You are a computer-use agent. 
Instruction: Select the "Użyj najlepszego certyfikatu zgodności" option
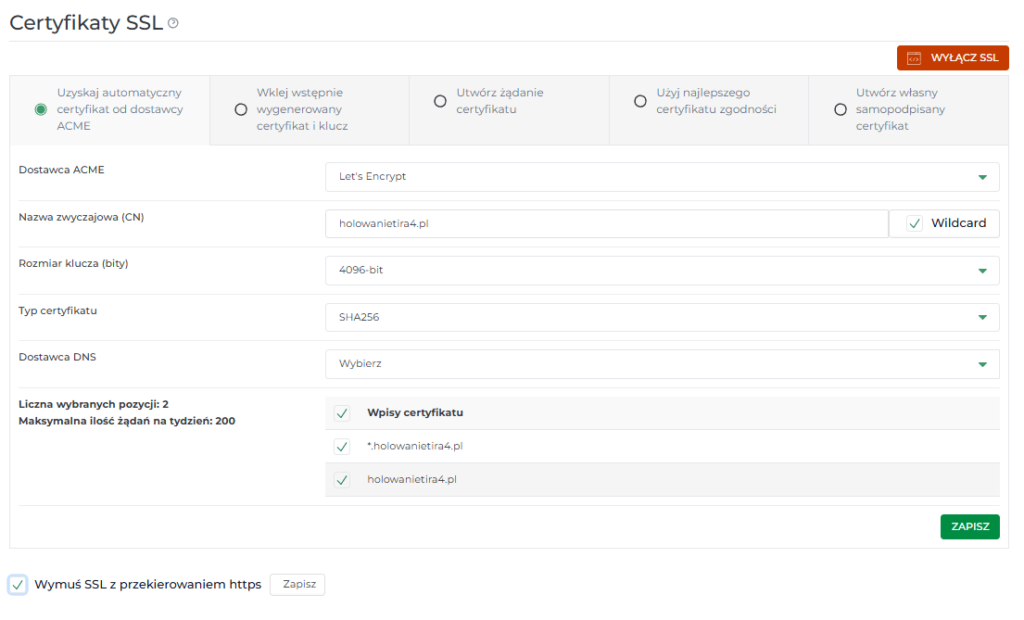(x=639, y=100)
